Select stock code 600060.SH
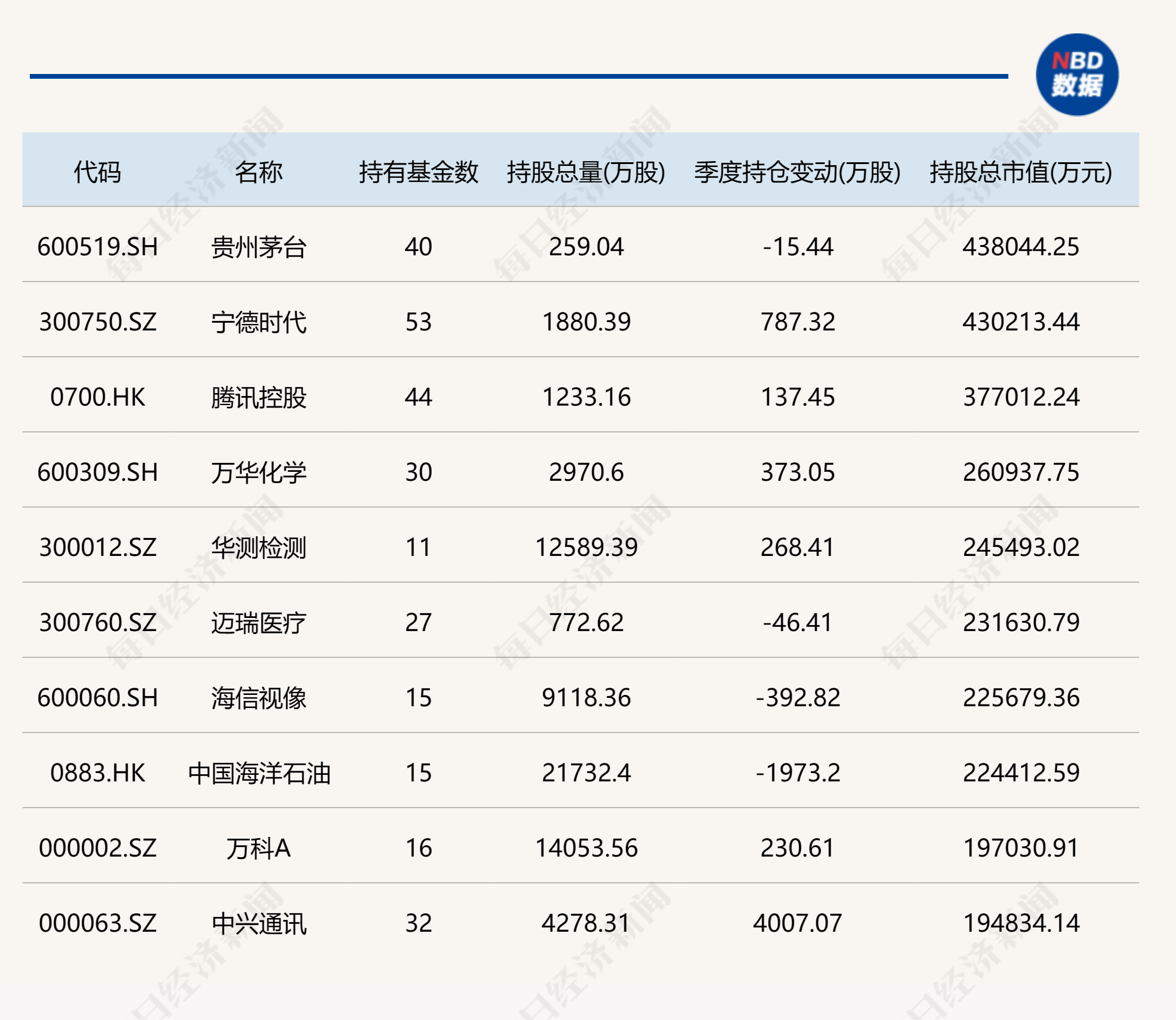Image resolution: width=1176 pixels, height=1020 pixels. coord(98,698)
